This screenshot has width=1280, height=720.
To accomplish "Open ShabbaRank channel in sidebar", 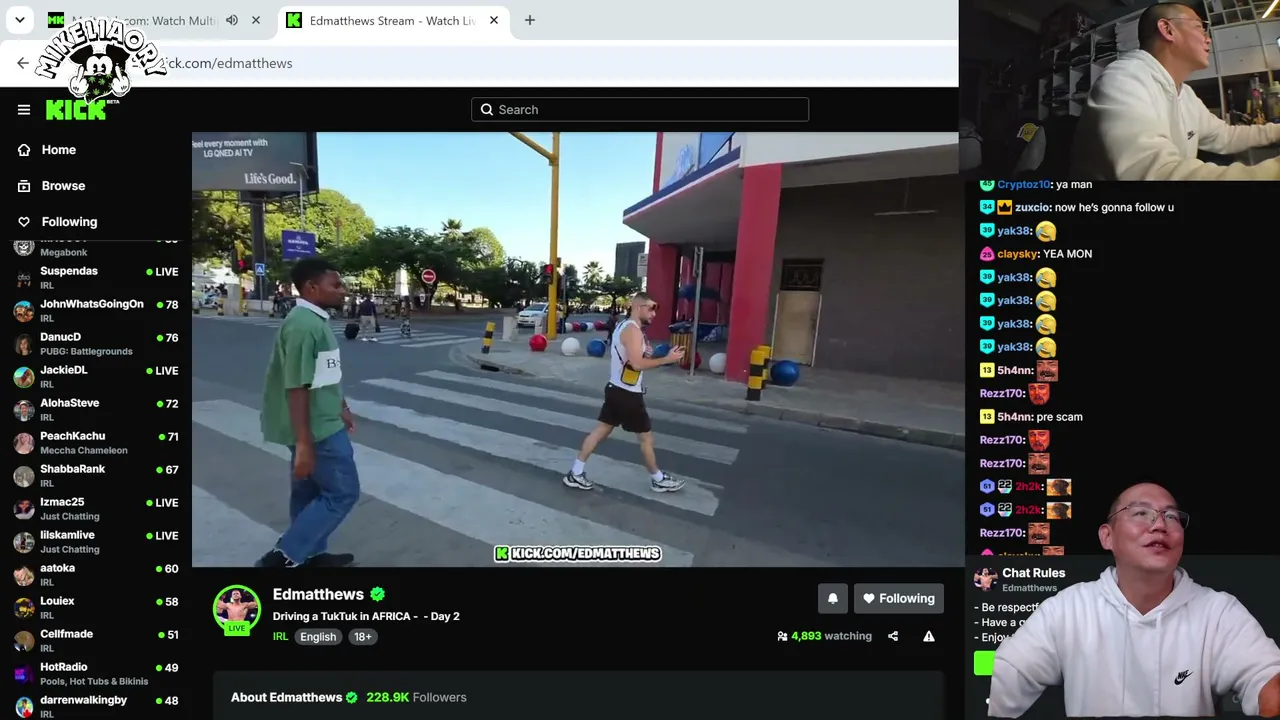I will 95,476.
